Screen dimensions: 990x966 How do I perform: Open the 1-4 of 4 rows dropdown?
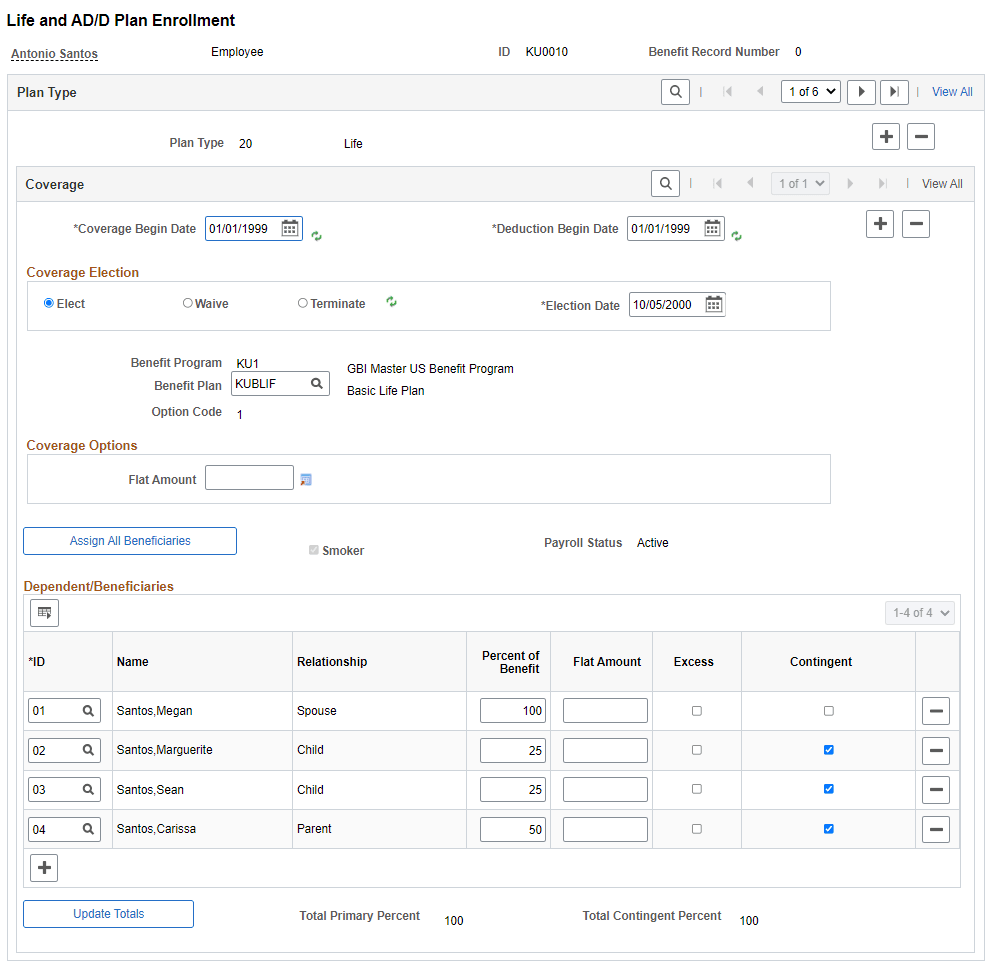click(919, 612)
